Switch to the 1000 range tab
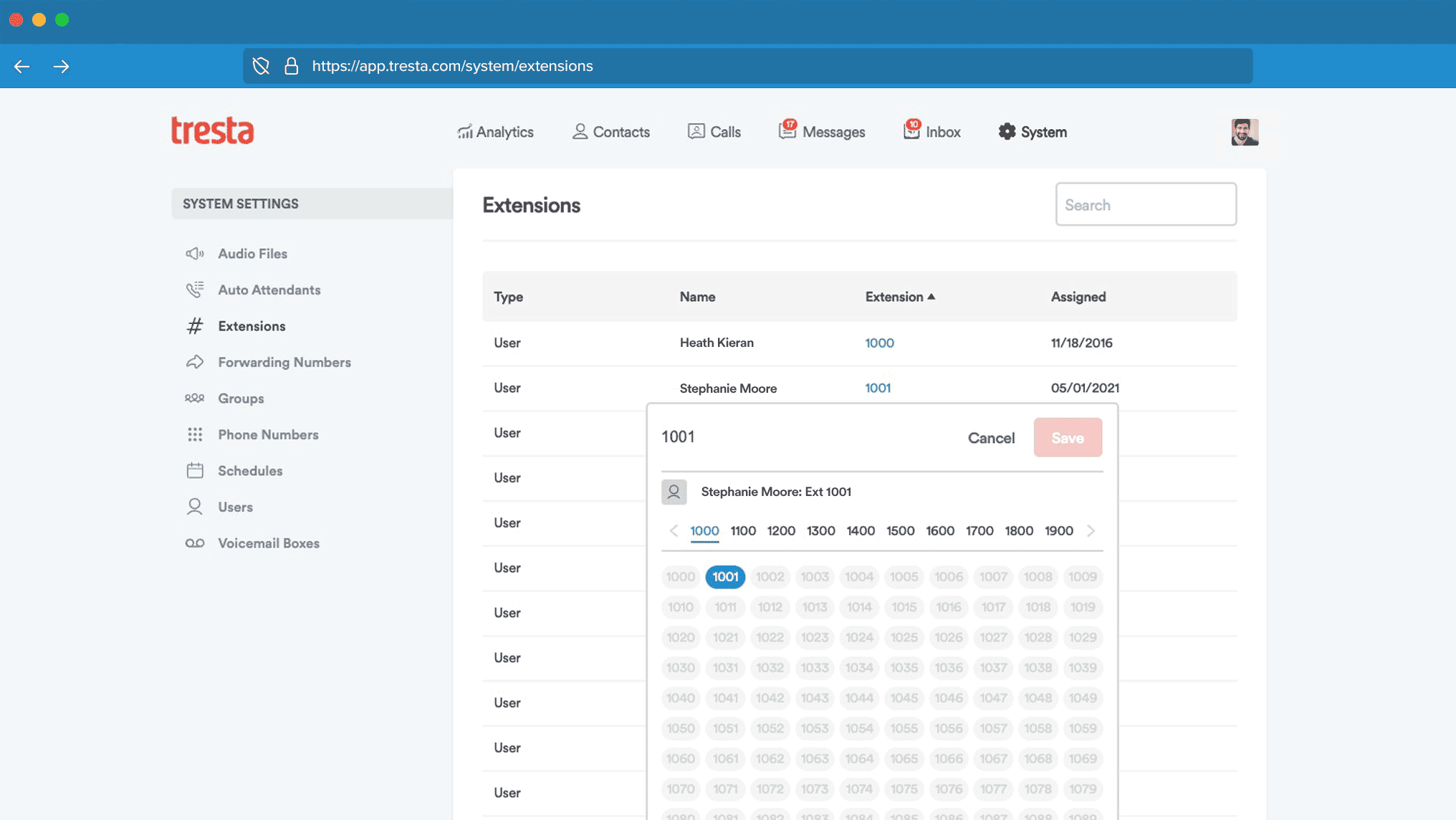This screenshot has height=820, width=1456. (x=704, y=531)
